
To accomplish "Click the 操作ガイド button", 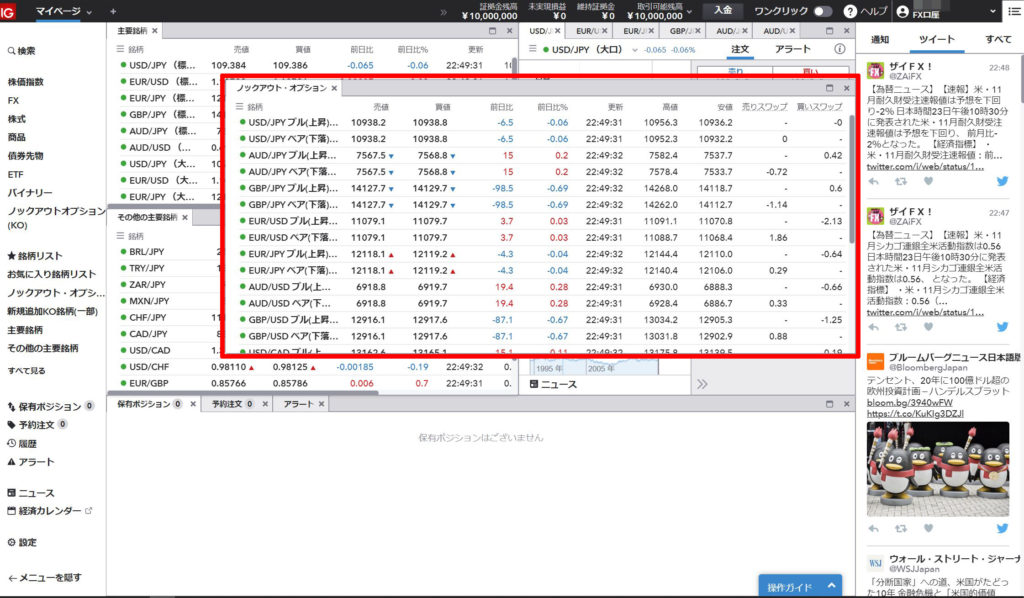I will click(800, 586).
